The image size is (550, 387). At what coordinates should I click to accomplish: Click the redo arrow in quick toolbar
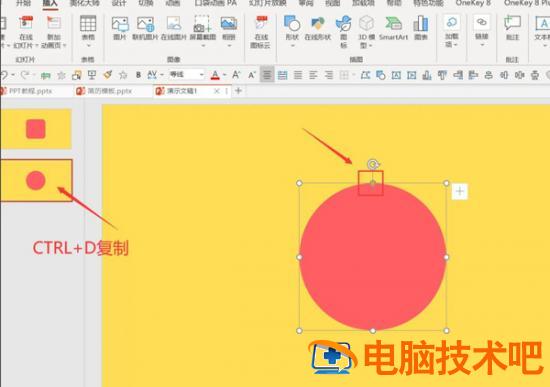point(25,75)
